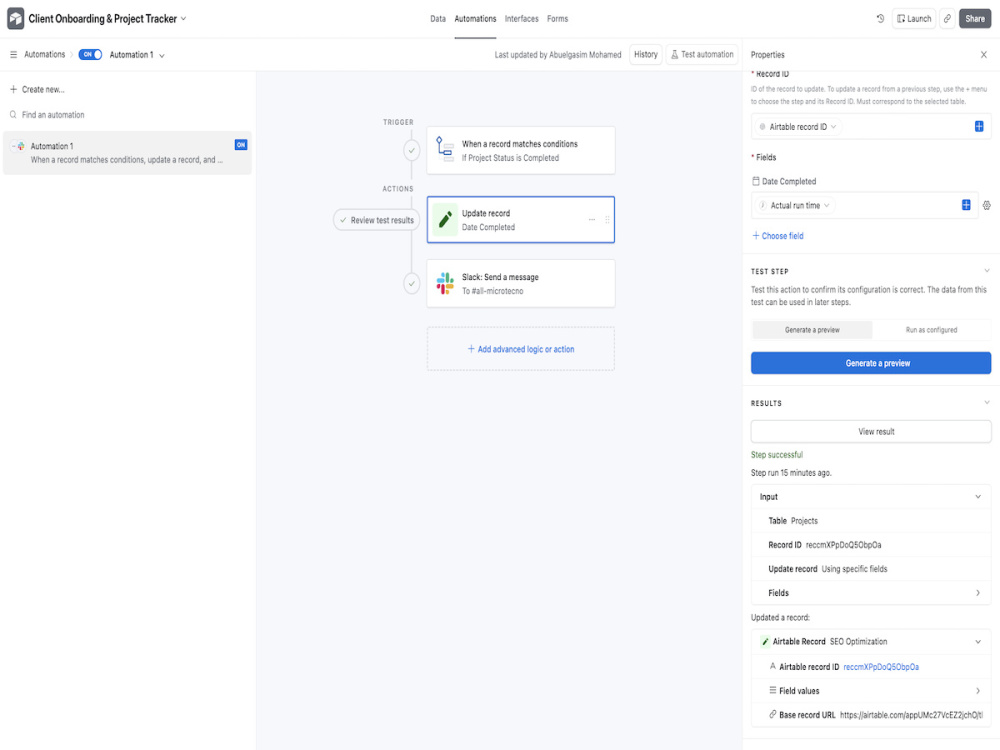Open the Update record three-dot menu
Screen dimensions: 1000x750
[592, 219]
